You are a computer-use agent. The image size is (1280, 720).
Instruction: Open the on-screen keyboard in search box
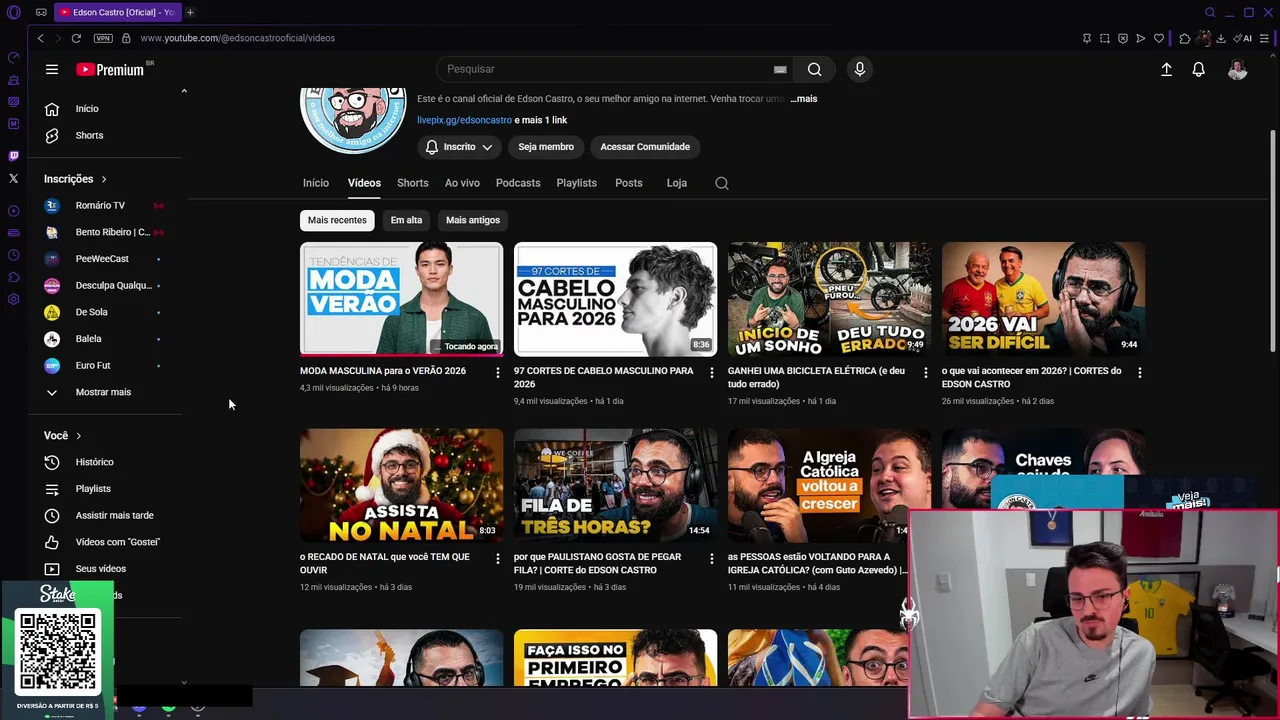pos(780,69)
